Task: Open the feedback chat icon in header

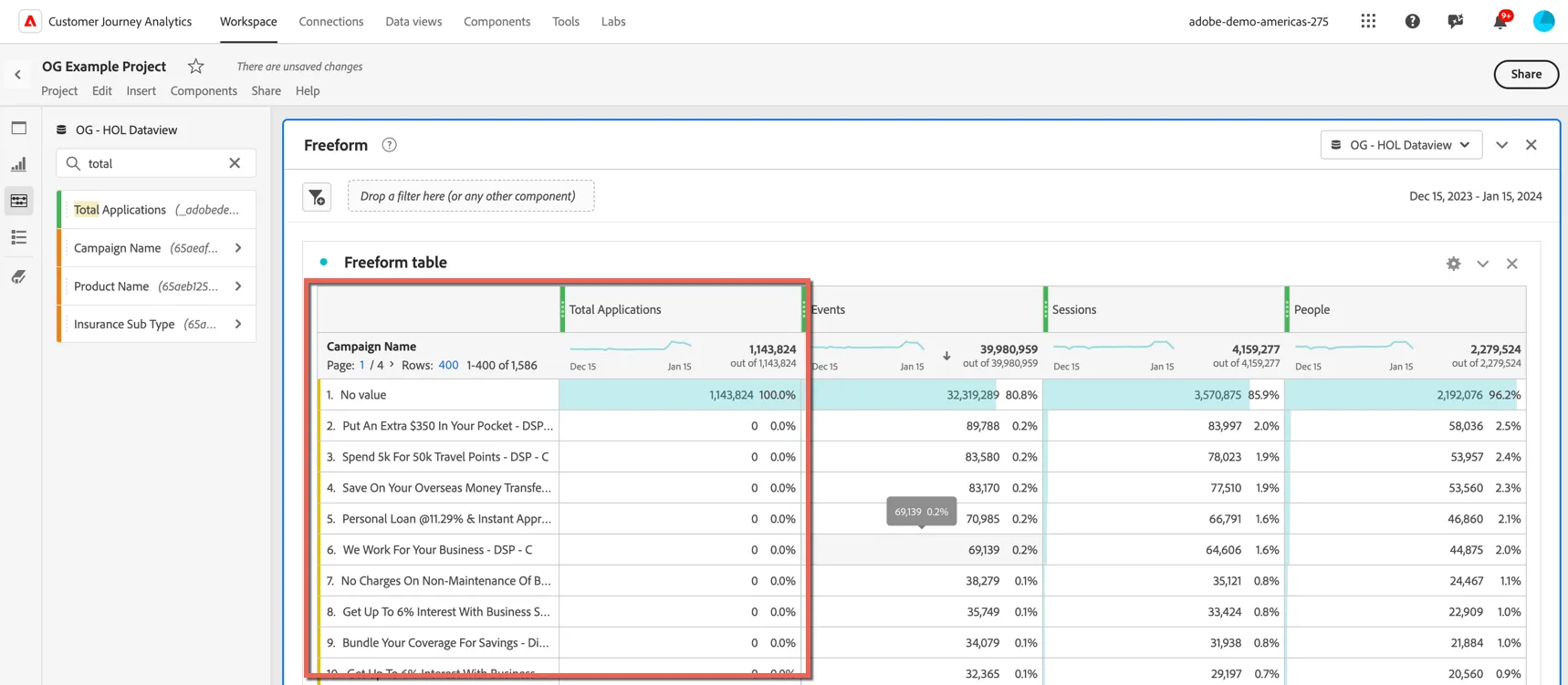Action: tap(1456, 21)
